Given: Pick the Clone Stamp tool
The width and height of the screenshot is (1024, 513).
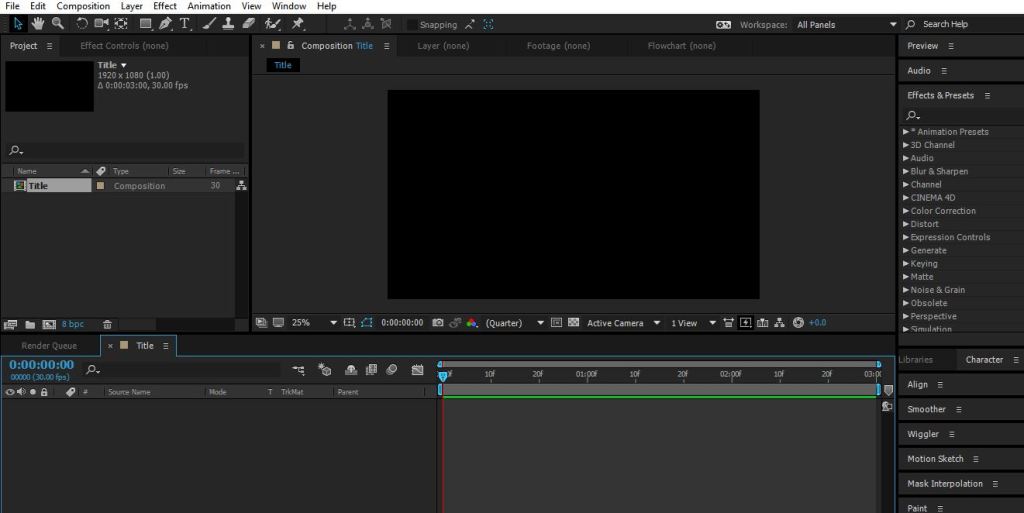Looking at the screenshot, I should tap(228, 24).
